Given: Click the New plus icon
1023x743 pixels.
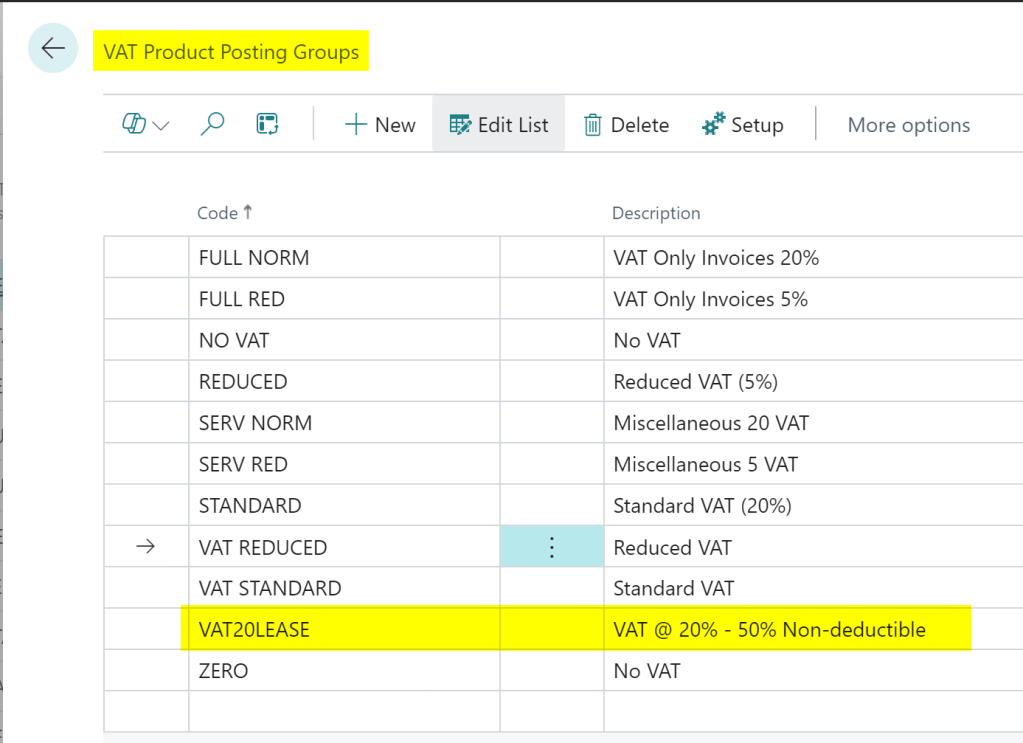Looking at the screenshot, I should [356, 125].
